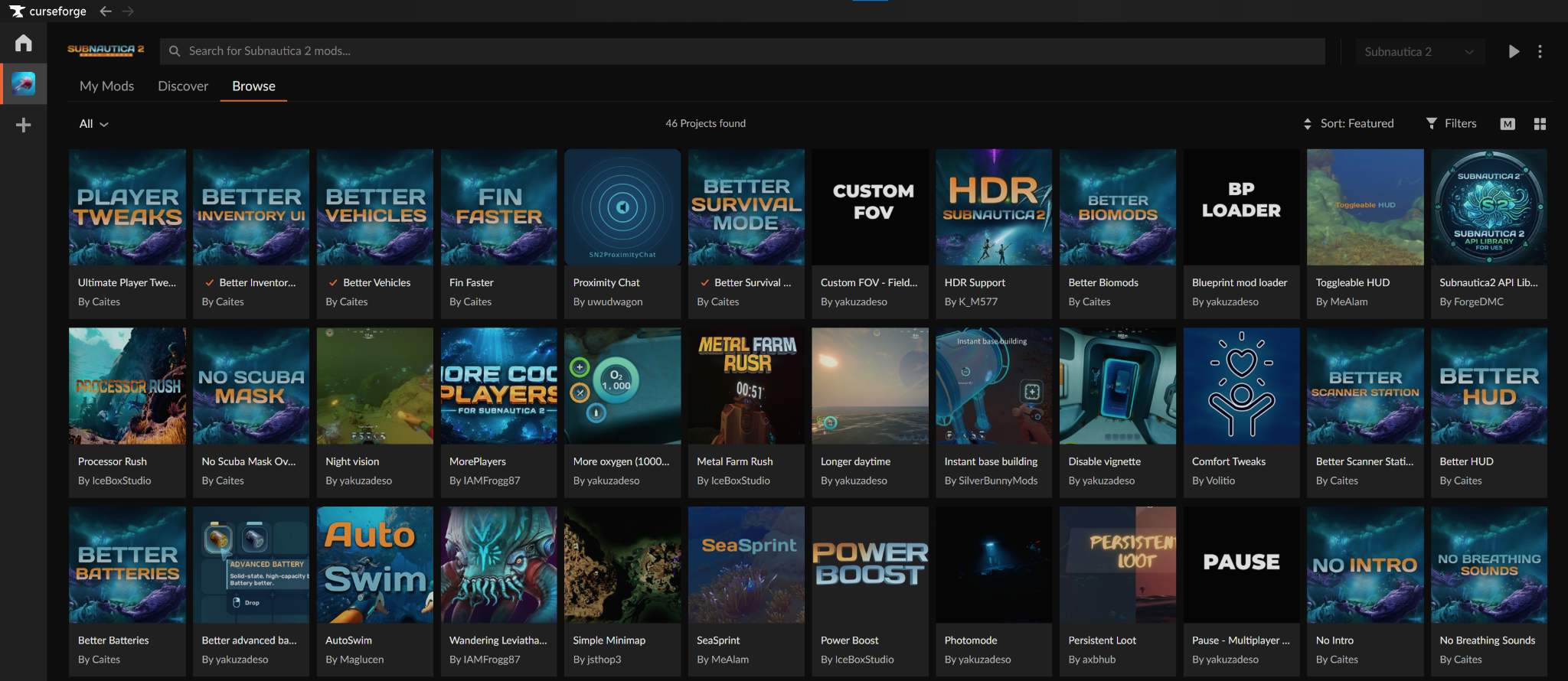Image resolution: width=1568 pixels, height=681 pixels.
Task: Open Wandering Leviathan thumbnail
Action: tap(498, 565)
